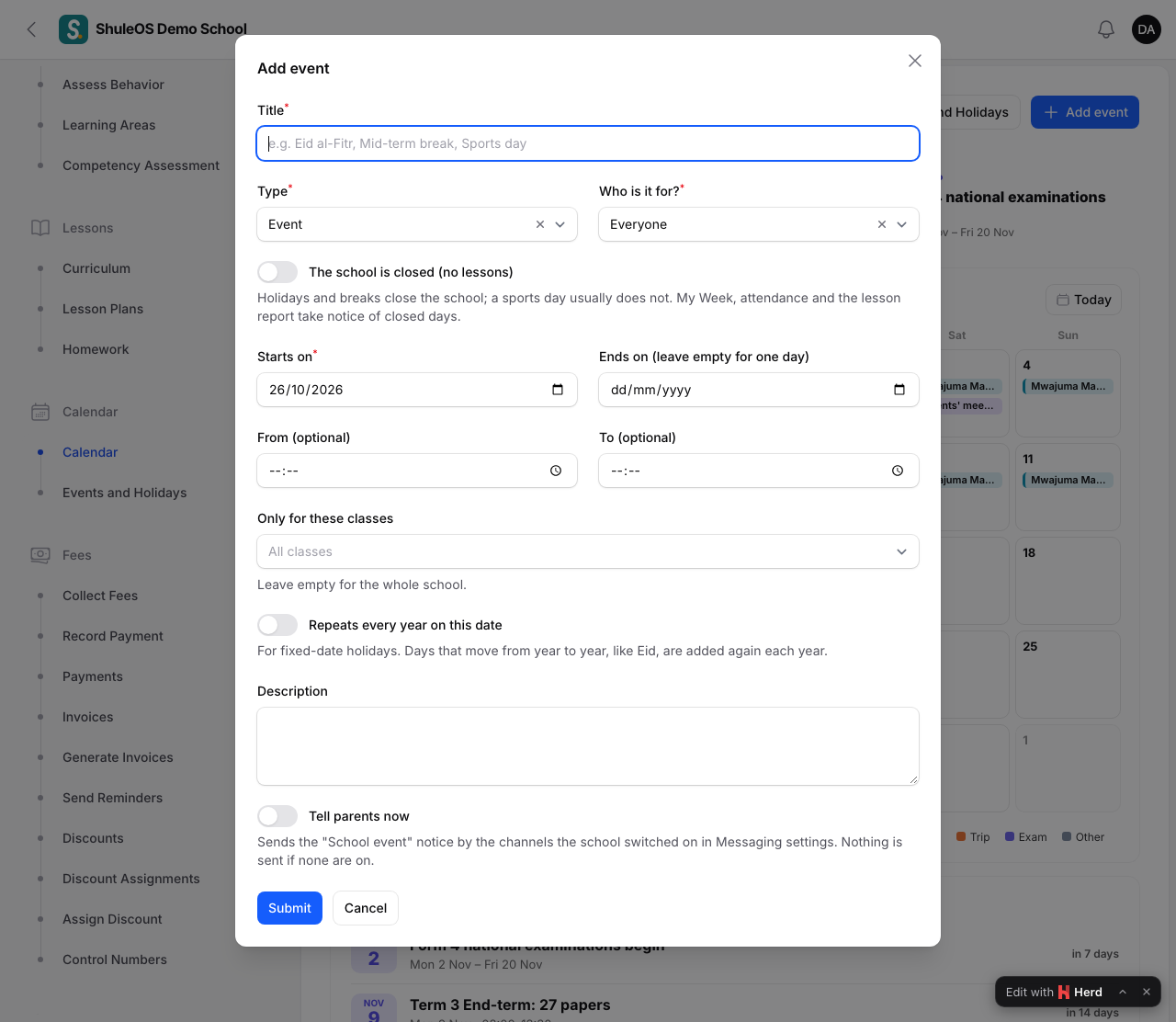Open the Only for these classes dropdown
Screen dimensions: 1176x1022
coord(588,551)
